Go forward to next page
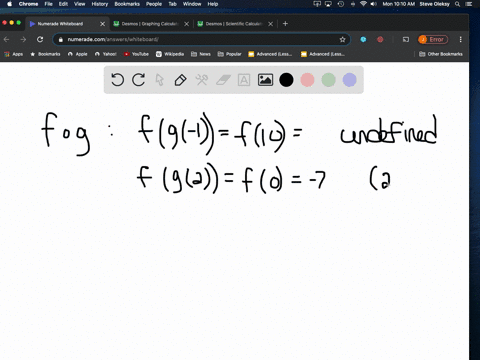Viewport: 480px width, 360px height. 23,39
